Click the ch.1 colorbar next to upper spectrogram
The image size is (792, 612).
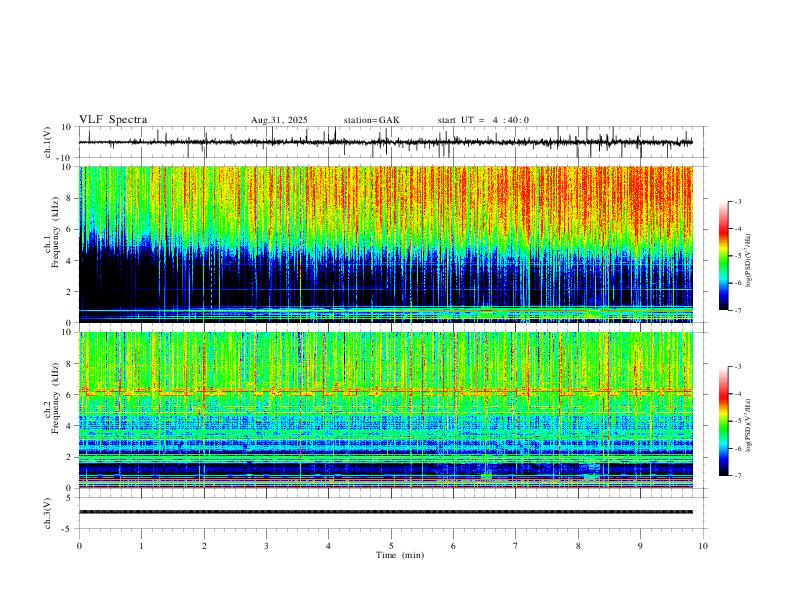tap(723, 256)
